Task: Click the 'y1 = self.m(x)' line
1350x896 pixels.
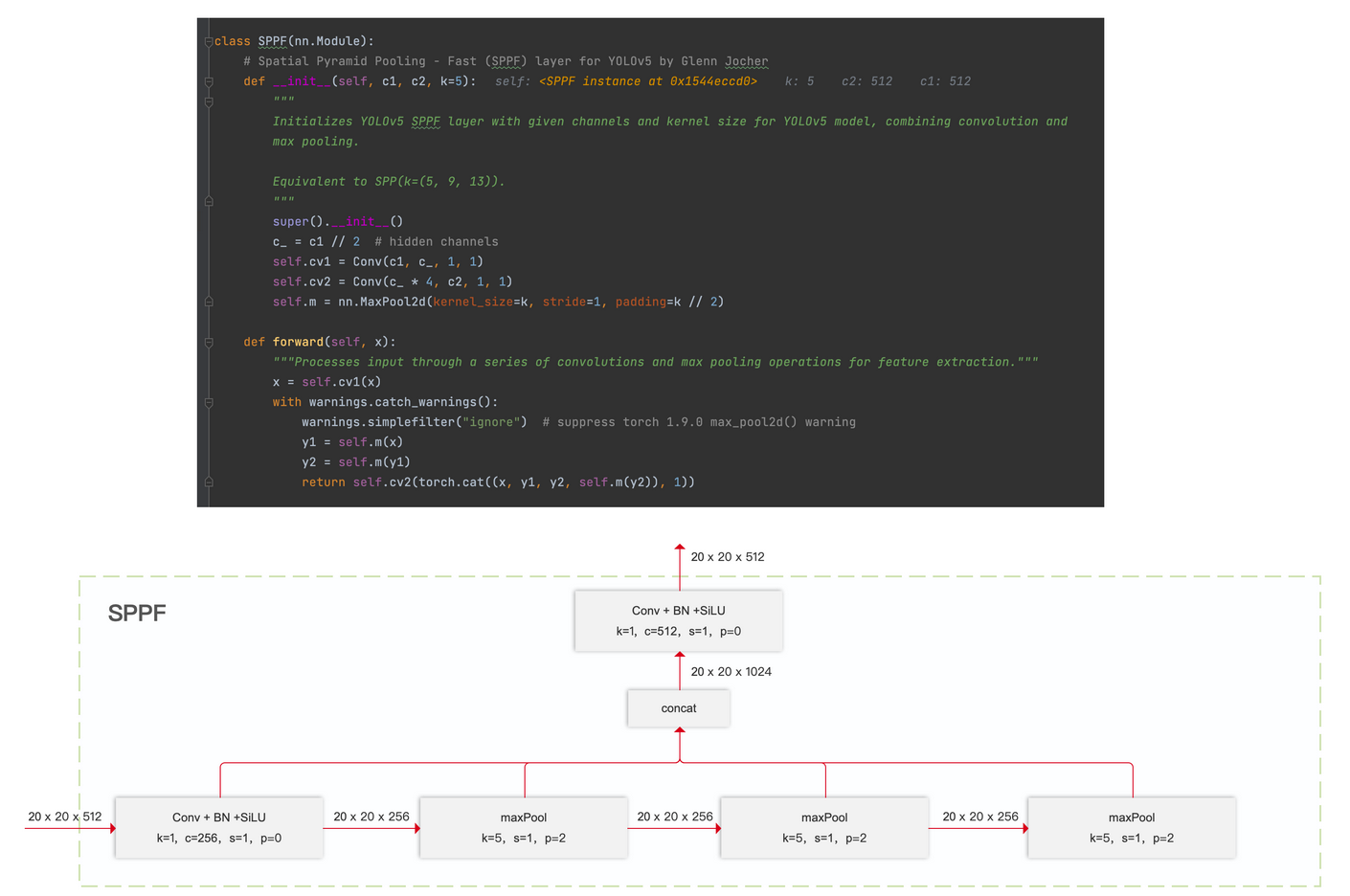Action: point(352,442)
